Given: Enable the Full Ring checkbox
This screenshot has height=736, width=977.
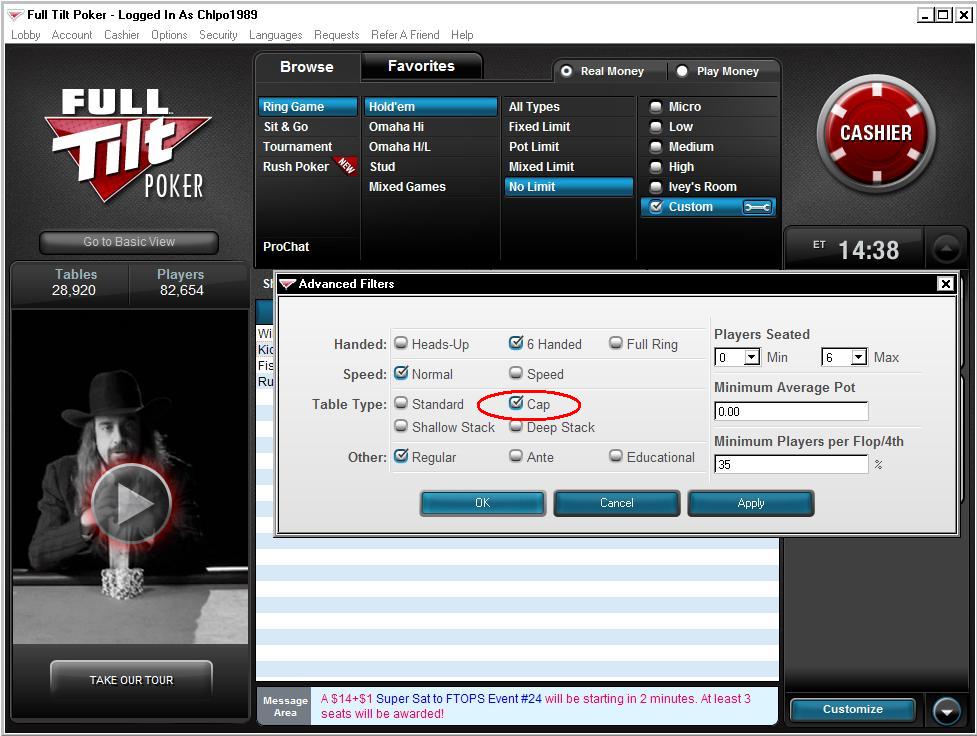Looking at the screenshot, I should pyautogui.click(x=616, y=343).
